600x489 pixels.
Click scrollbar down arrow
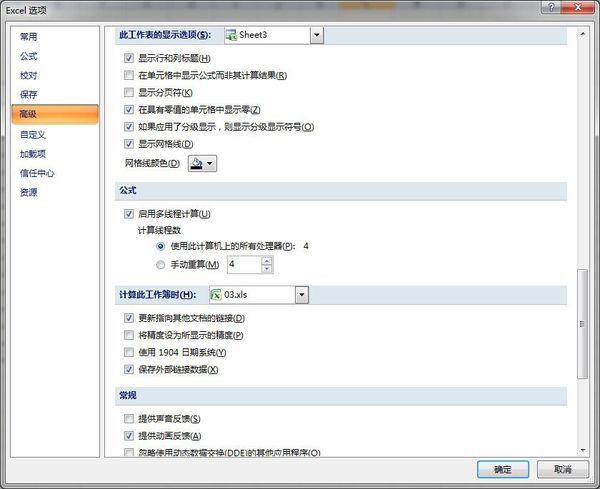[582, 450]
